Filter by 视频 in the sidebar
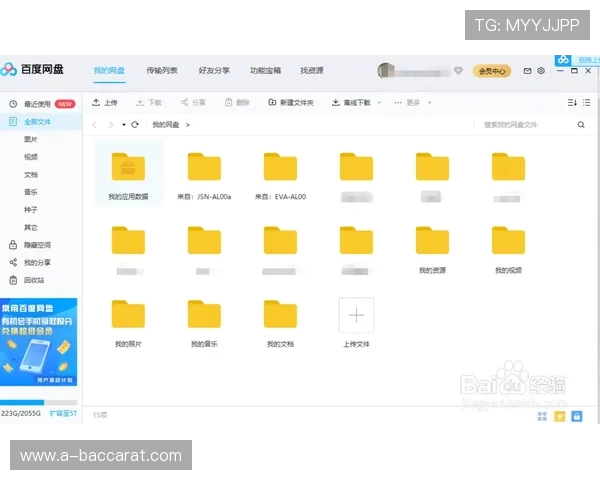Viewport: 600px width, 480px height. point(31,157)
